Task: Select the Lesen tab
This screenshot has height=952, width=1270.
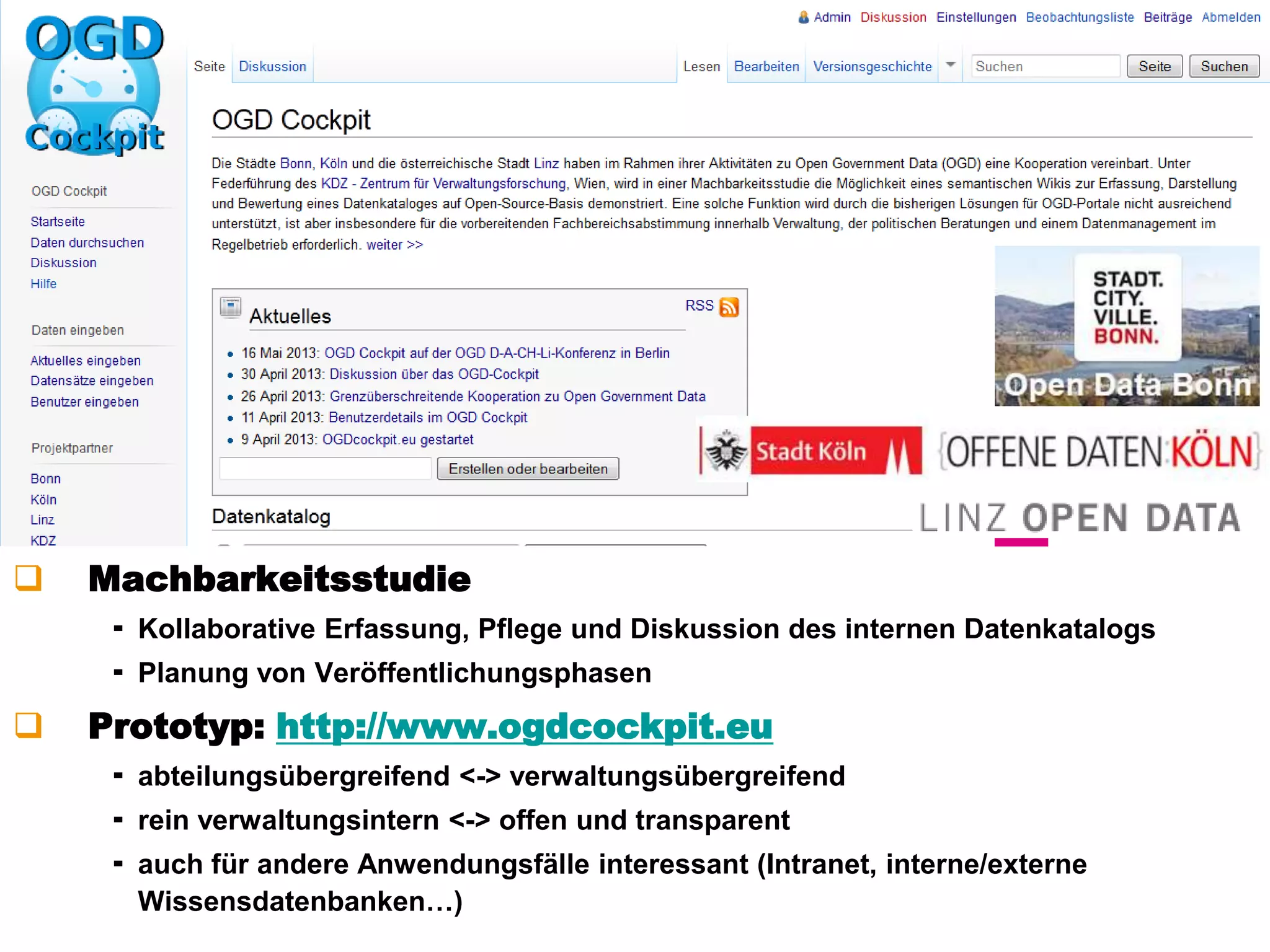Action: click(x=701, y=66)
